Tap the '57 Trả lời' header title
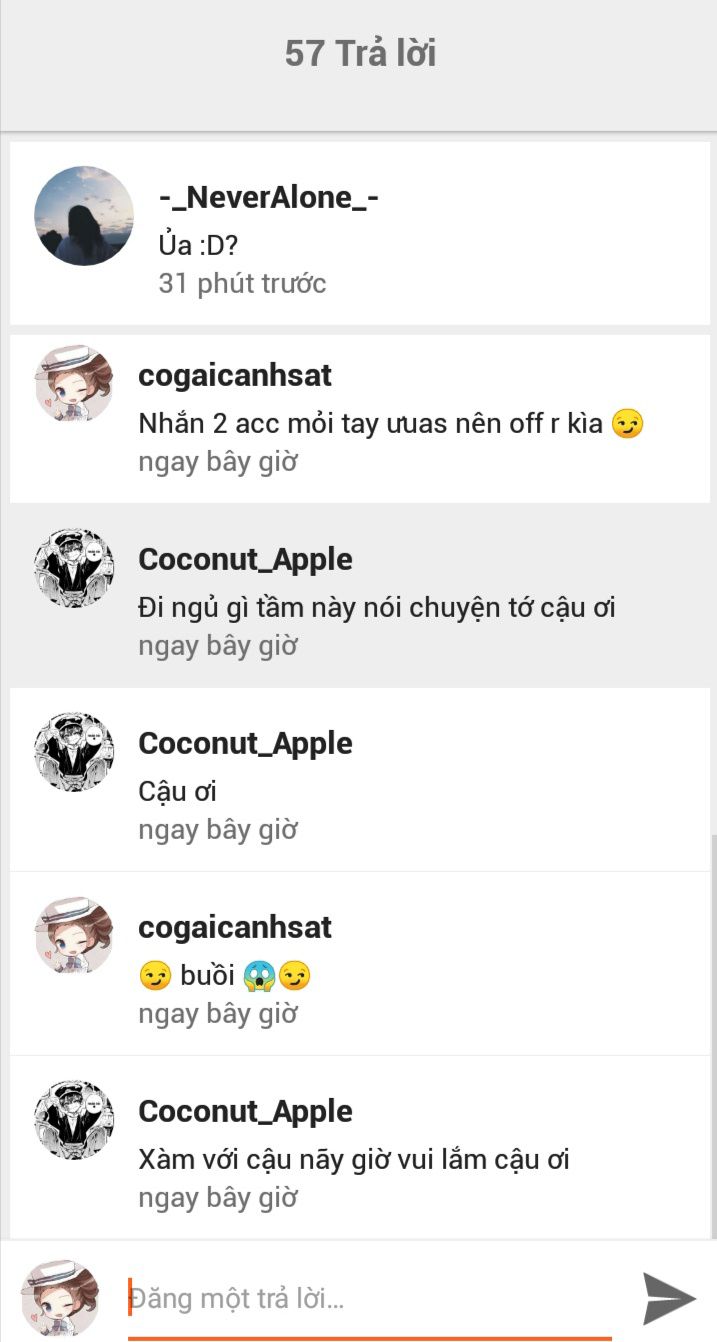The image size is (717, 1342). point(360,53)
